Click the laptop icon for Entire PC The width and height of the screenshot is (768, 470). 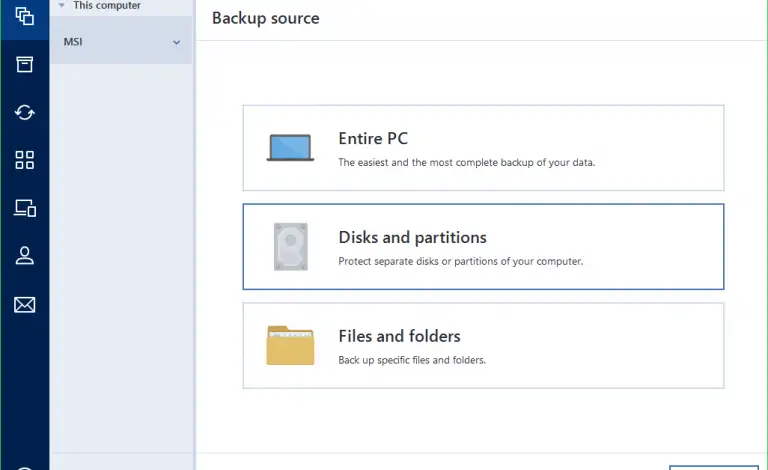(290, 148)
